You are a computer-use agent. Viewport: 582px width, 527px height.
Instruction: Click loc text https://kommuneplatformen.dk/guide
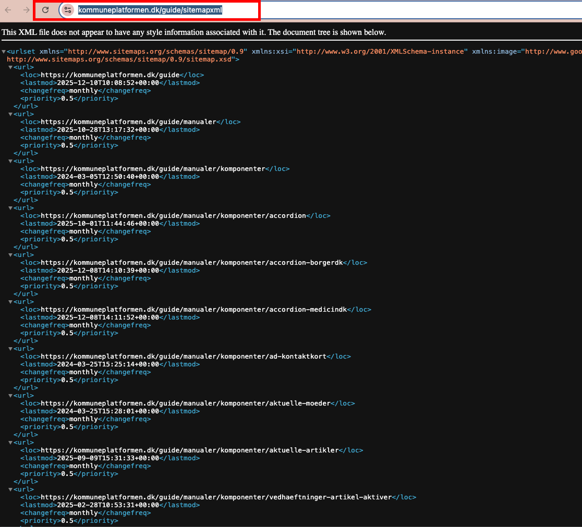(110, 75)
